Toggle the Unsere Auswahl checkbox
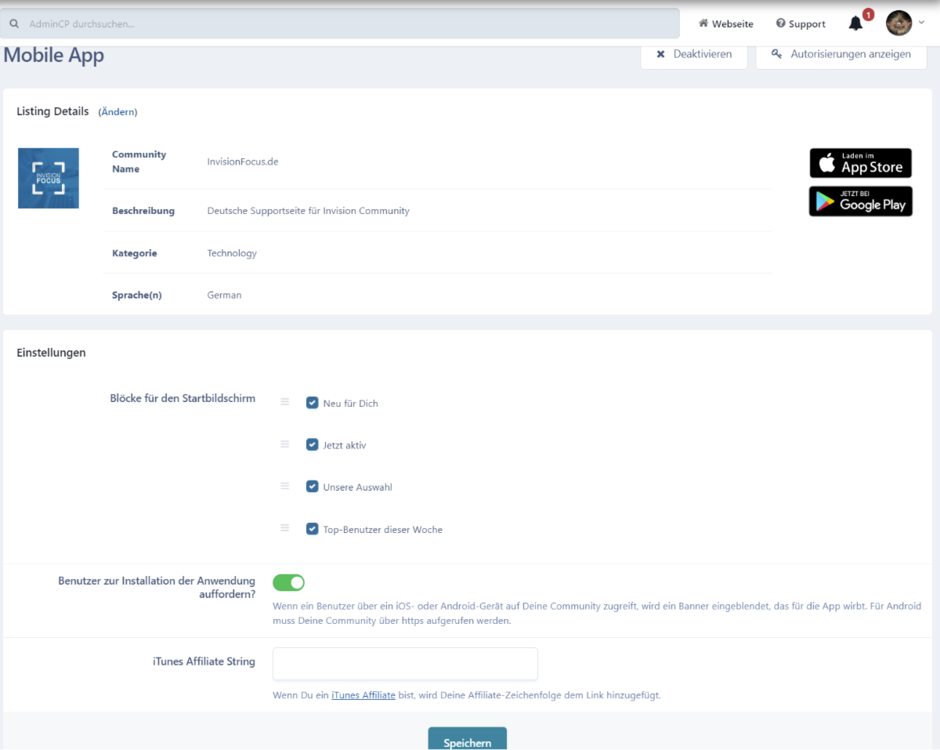The width and height of the screenshot is (940, 750). coord(312,487)
